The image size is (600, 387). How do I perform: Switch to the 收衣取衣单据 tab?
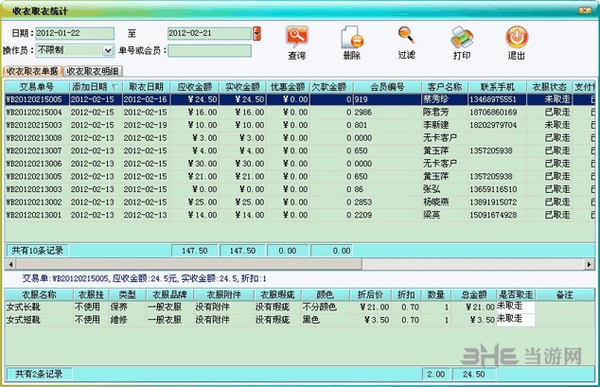point(33,71)
